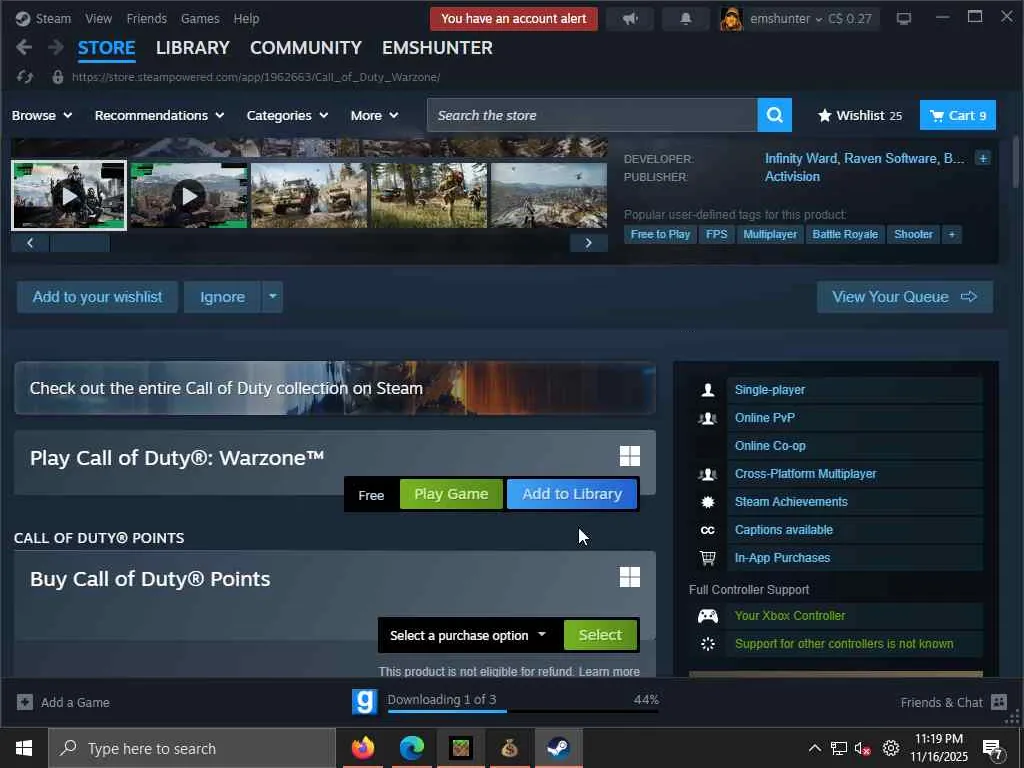Open the Ignore options dropdown arrow

coord(272,297)
